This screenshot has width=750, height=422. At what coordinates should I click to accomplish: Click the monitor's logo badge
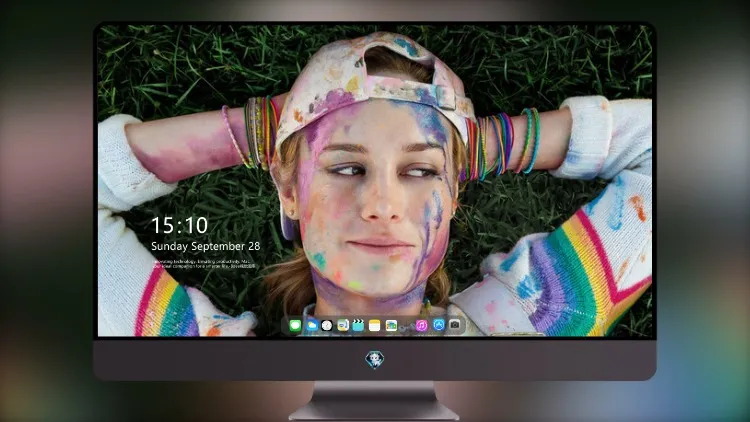[x=375, y=359]
